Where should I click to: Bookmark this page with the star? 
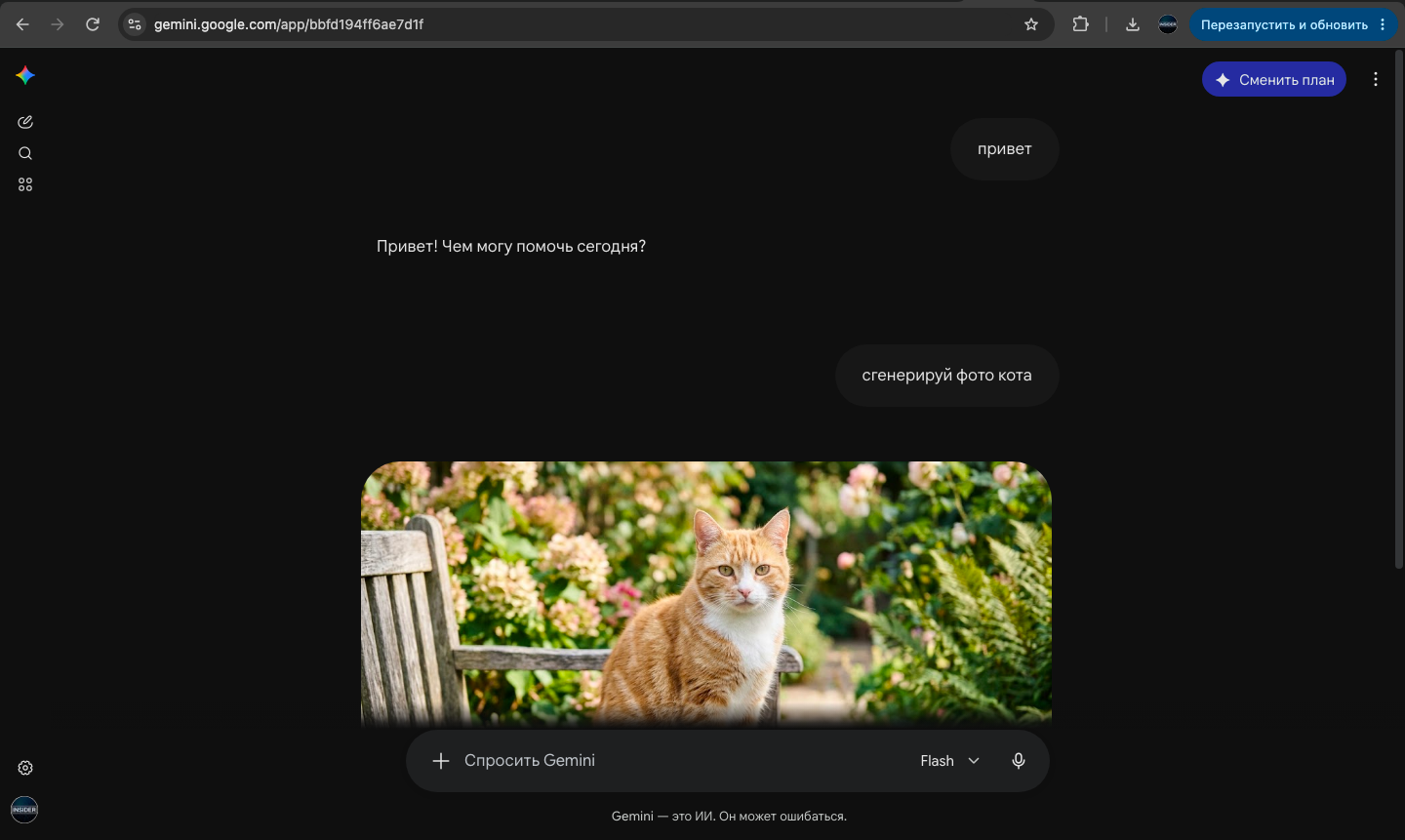pyautogui.click(x=1031, y=24)
